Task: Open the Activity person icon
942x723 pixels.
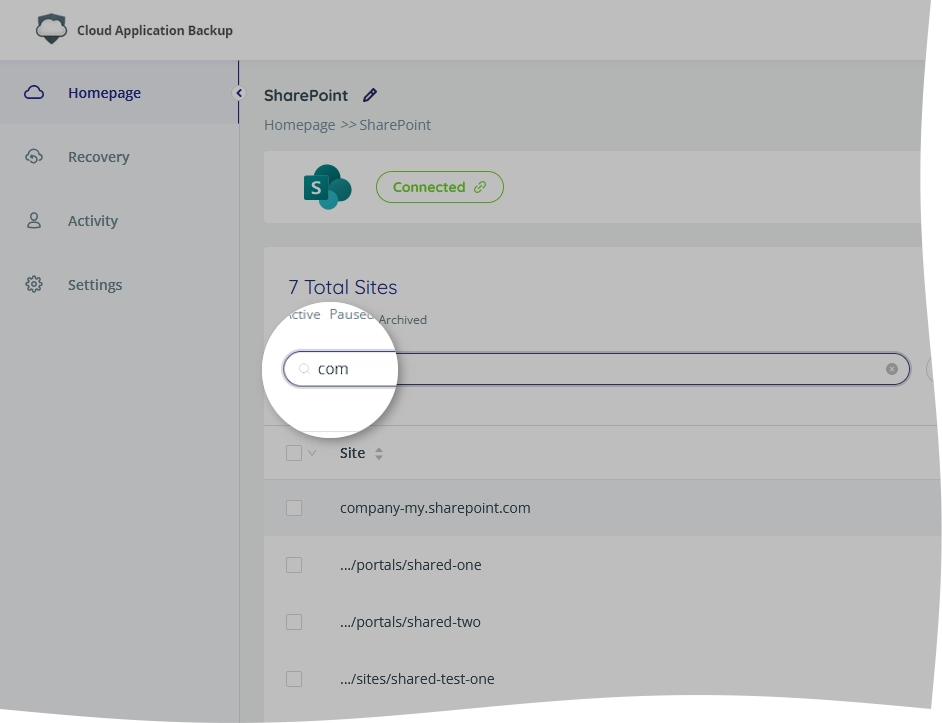Action: tap(34, 221)
